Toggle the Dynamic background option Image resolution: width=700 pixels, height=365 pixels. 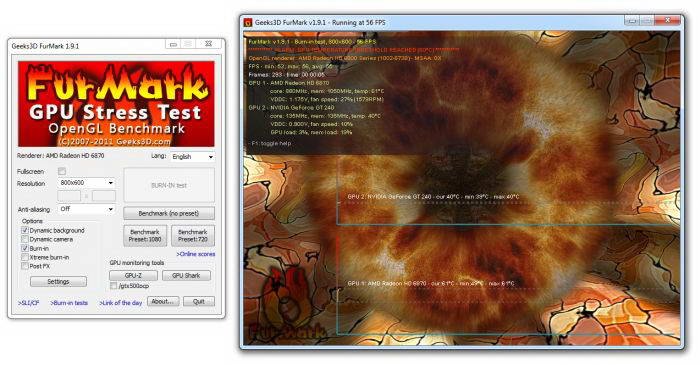[25, 230]
